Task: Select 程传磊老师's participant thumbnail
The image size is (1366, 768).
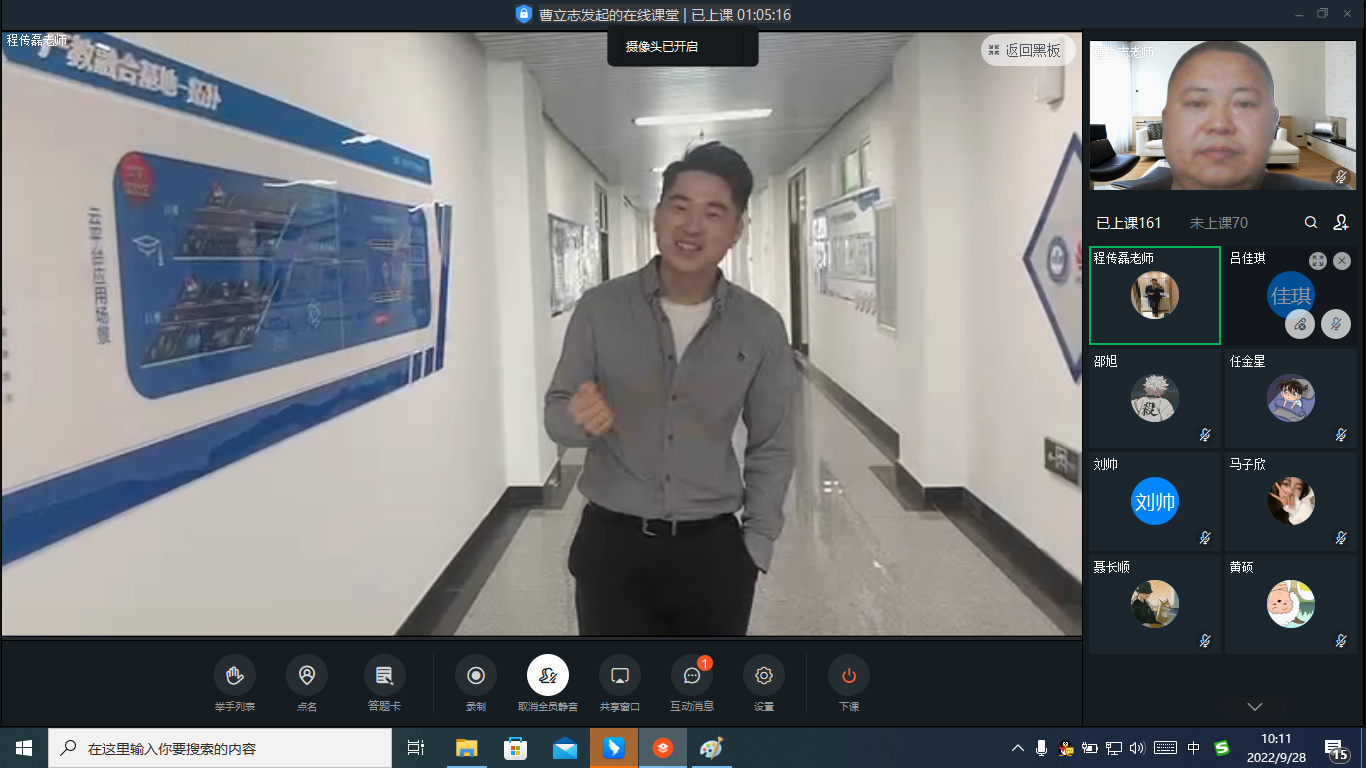Action: [1154, 296]
